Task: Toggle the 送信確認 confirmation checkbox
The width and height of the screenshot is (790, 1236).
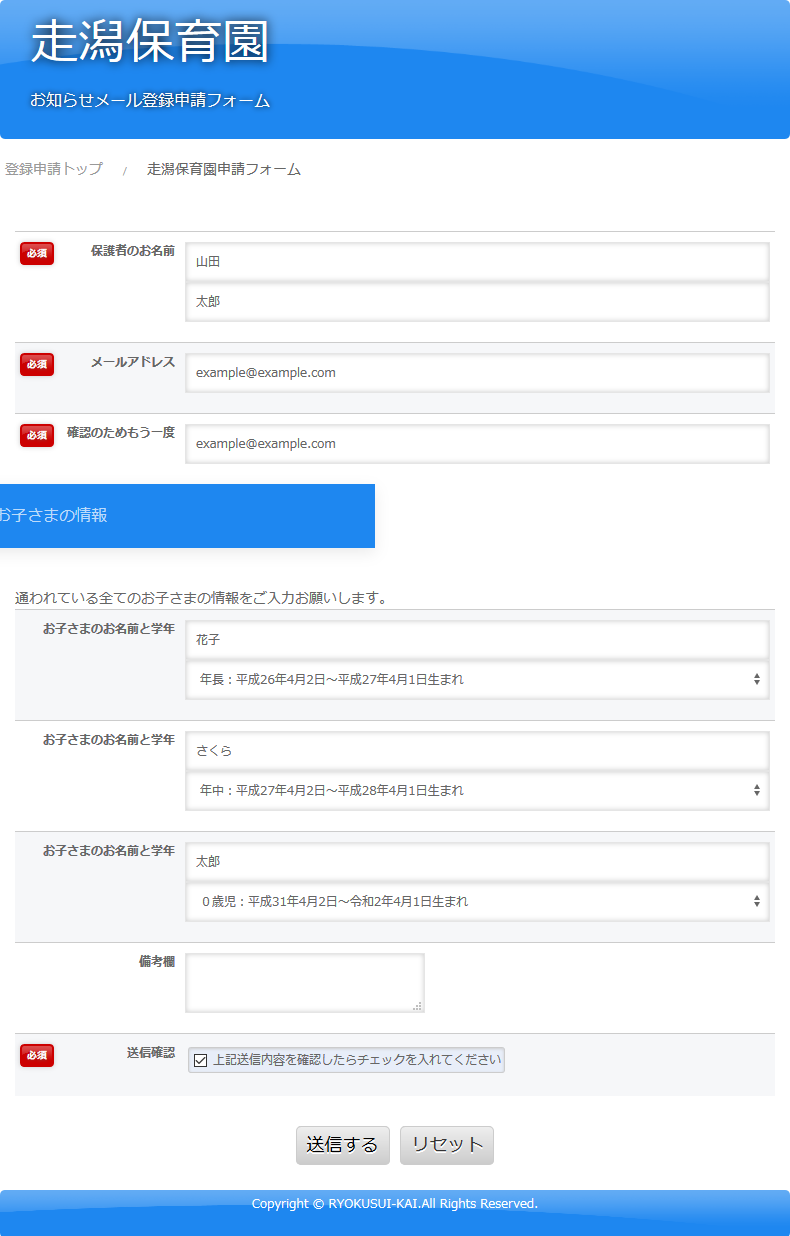Action: [201, 1060]
